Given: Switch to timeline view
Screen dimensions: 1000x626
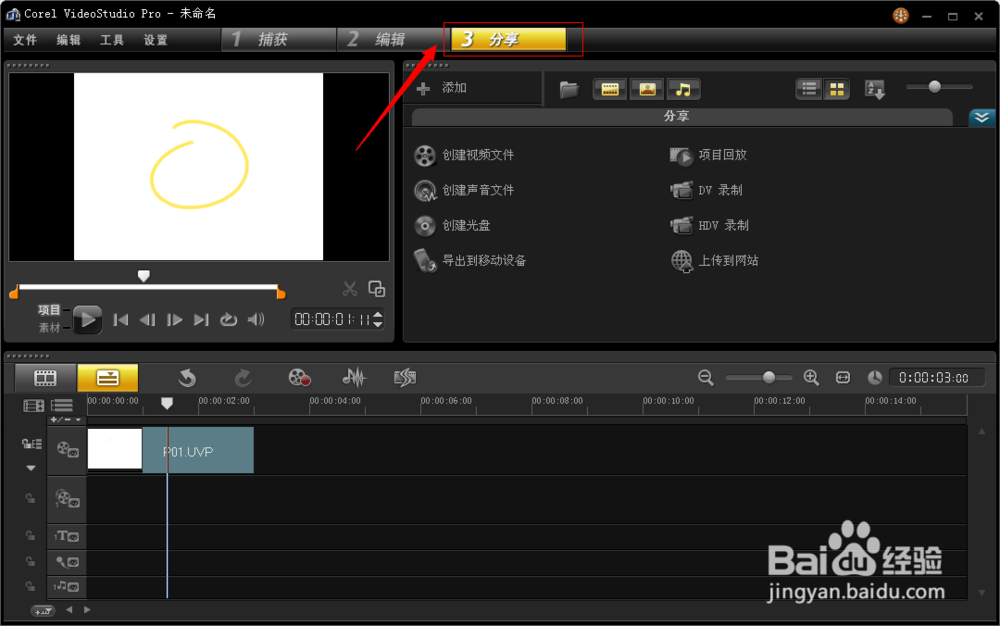Looking at the screenshot, I should coord(108,378).
